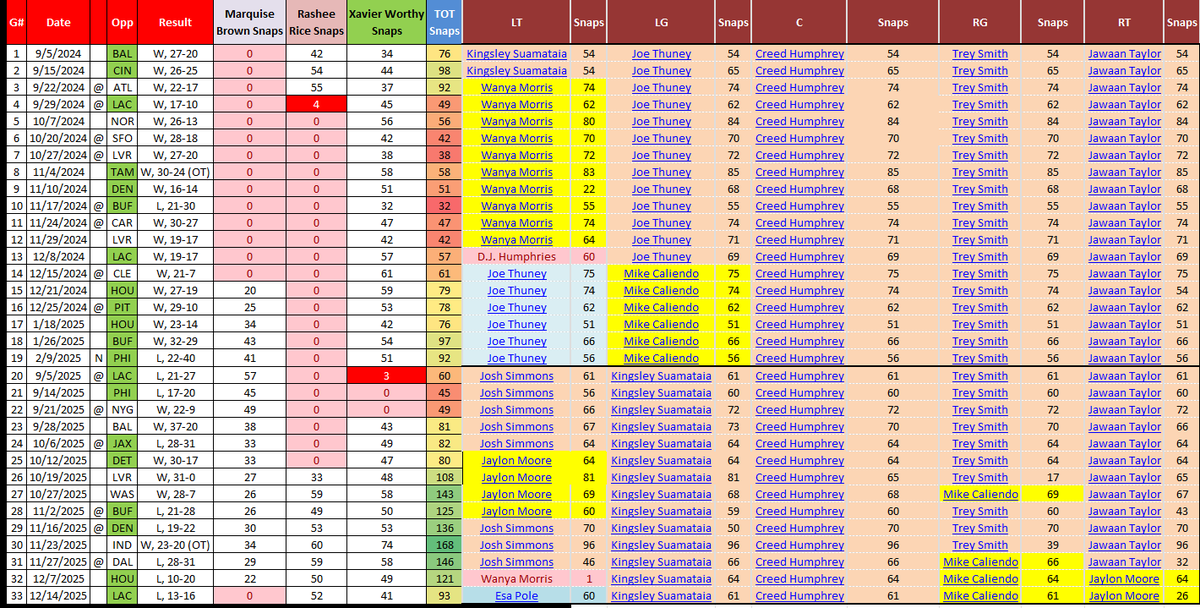The image size is (1200, 608).
Task: Select the result L, 22-40
Action: click(176, 358)
